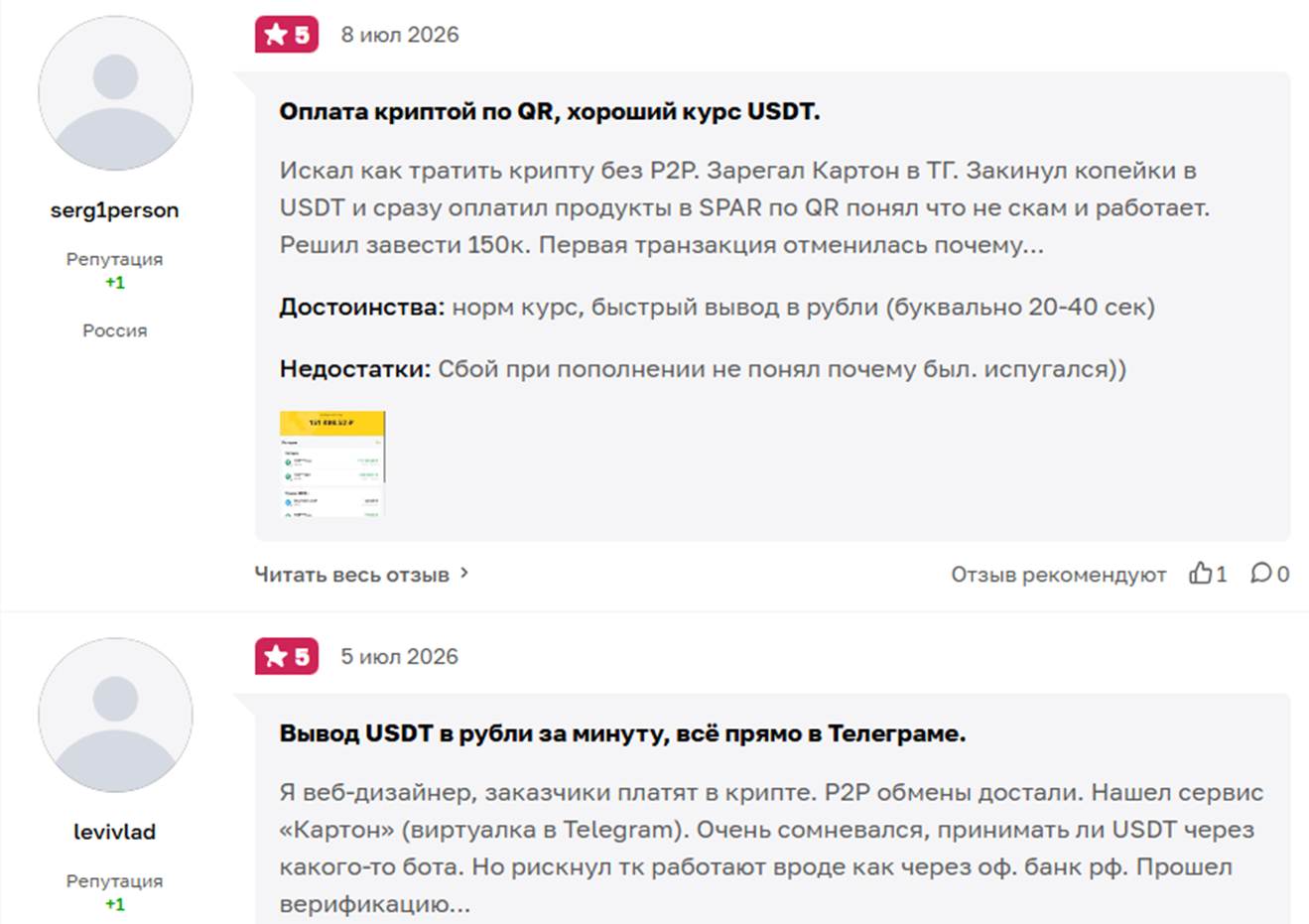Open levivlad user profile link

point(115,832)
